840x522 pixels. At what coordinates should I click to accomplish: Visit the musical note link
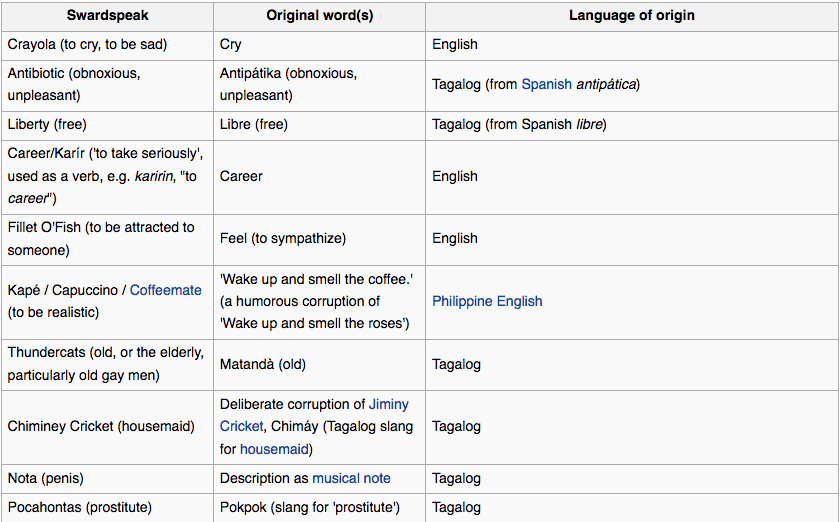pyautogui.click(x=351, y=478)
